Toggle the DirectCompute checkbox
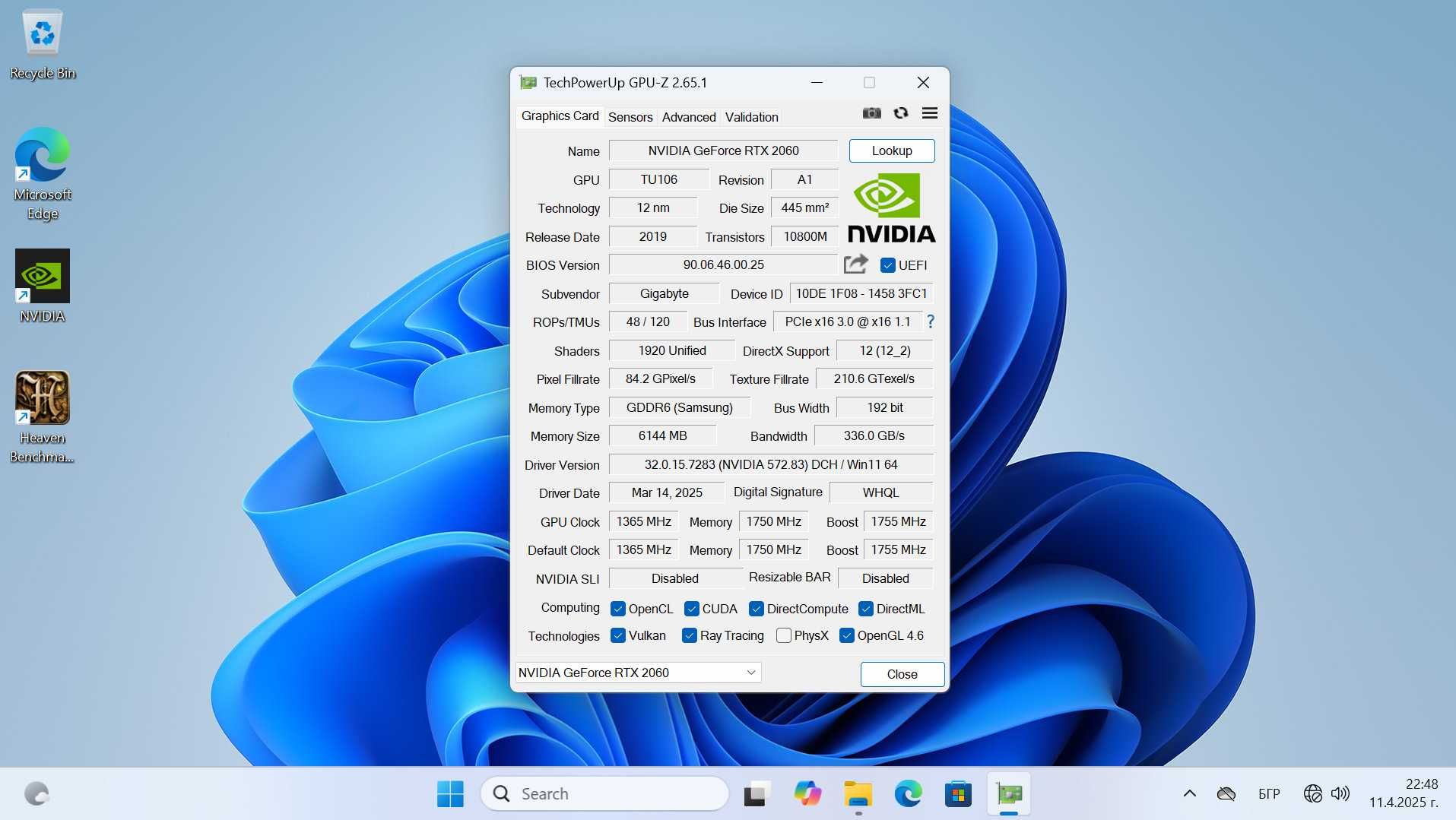The image size is (1456, 820). coord(757,609)
